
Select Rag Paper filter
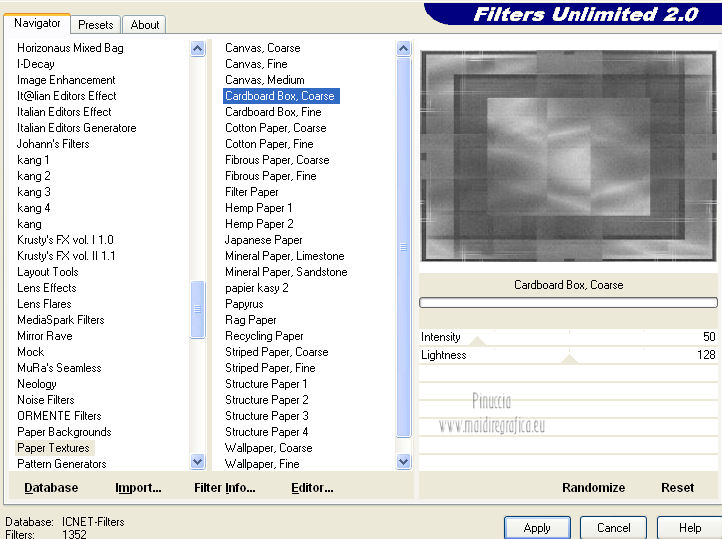250,320
